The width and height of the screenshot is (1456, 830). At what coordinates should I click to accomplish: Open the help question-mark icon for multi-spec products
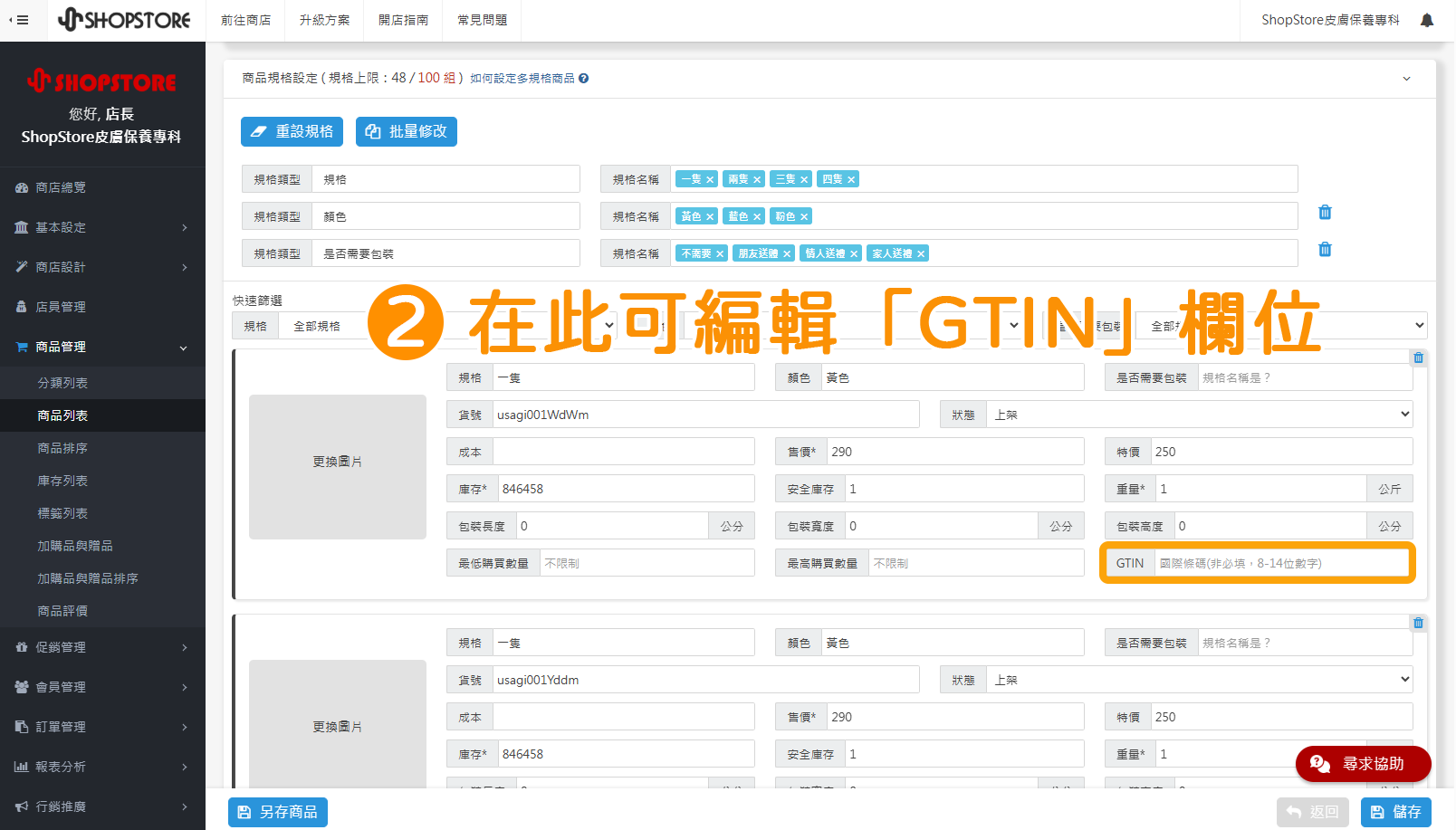(x=584, y=79)
